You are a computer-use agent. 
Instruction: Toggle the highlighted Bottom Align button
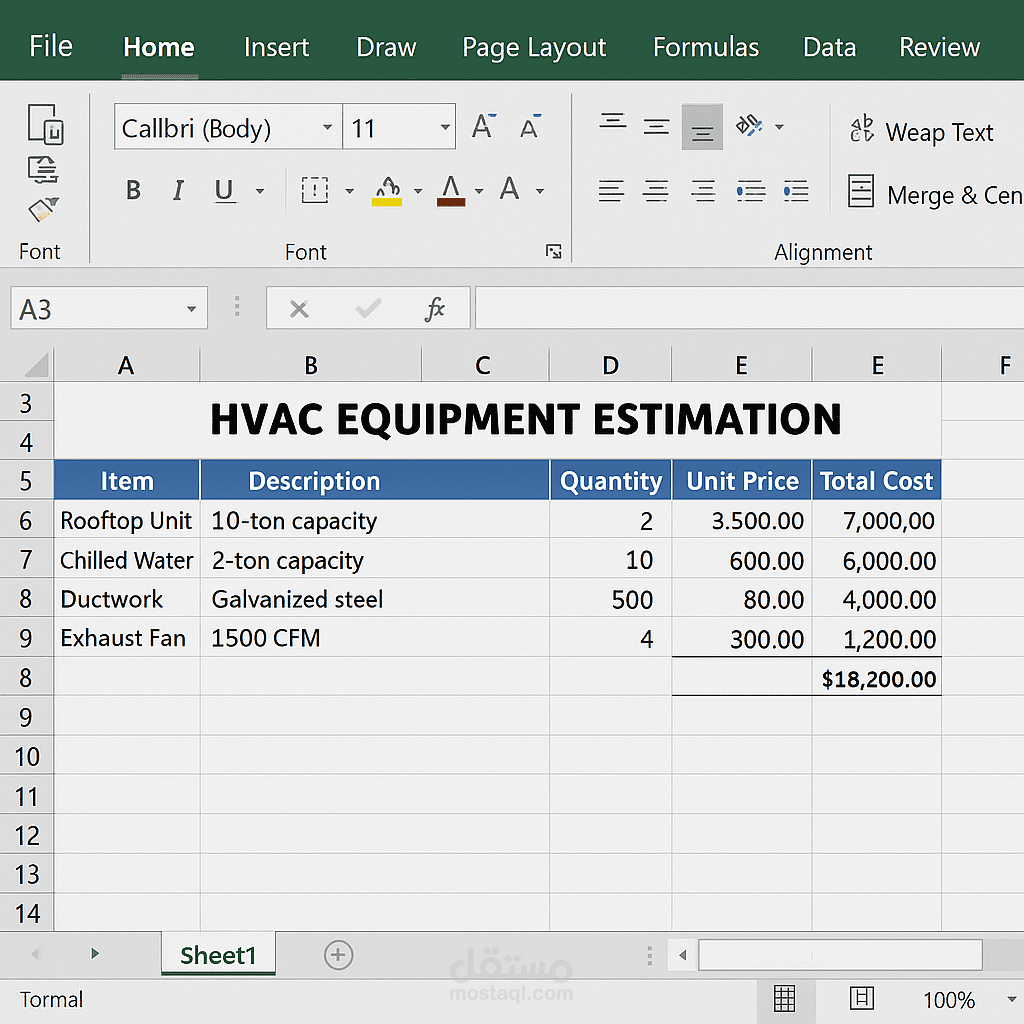[702, 127]
